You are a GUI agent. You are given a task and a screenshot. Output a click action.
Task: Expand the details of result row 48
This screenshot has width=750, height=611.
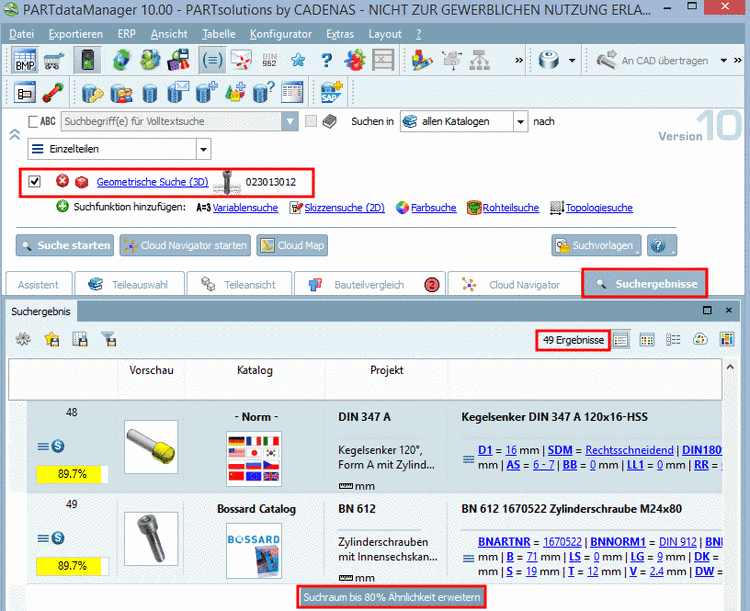(x=43, y=446)
